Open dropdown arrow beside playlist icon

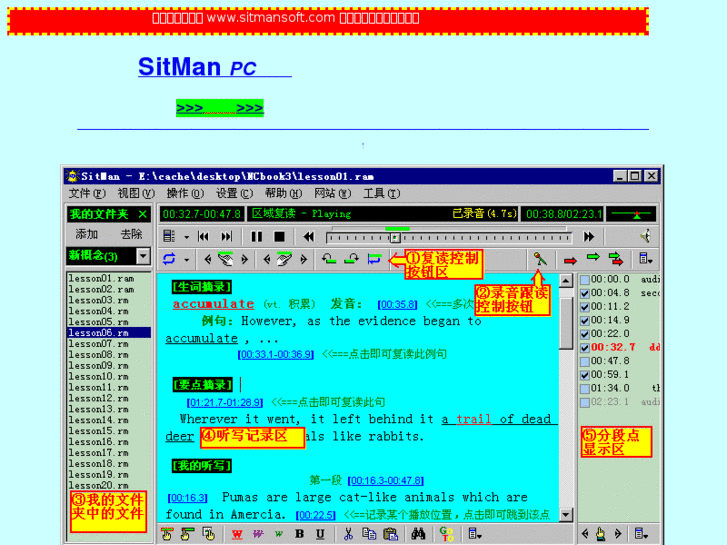pyautogui.click(x=186, y=237)
